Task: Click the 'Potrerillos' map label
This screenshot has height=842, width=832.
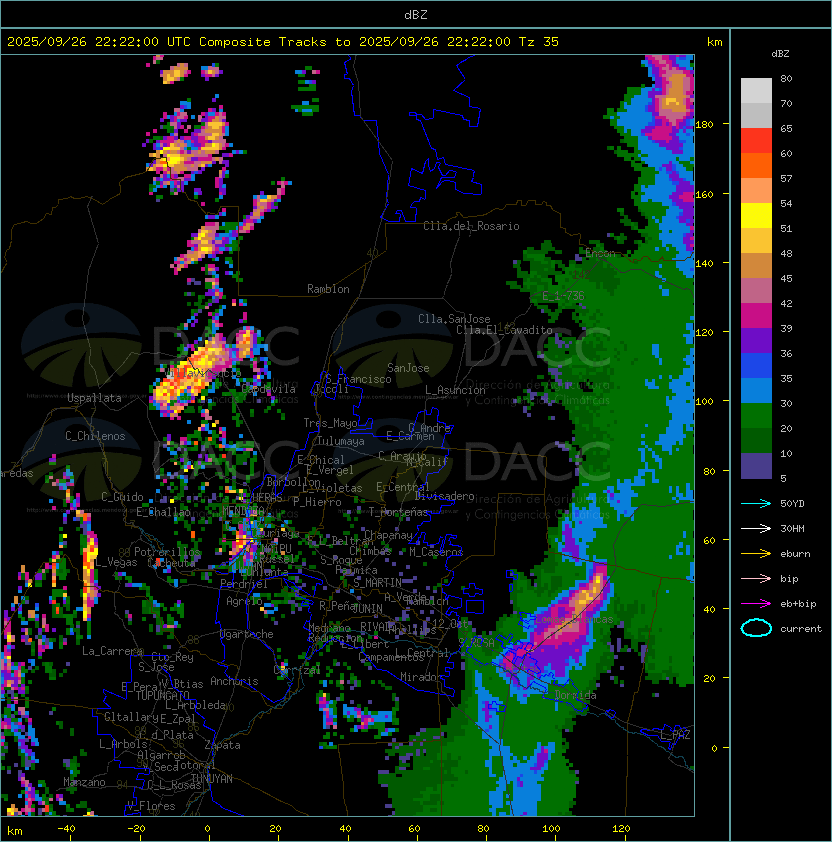Action: click(167, 552)
